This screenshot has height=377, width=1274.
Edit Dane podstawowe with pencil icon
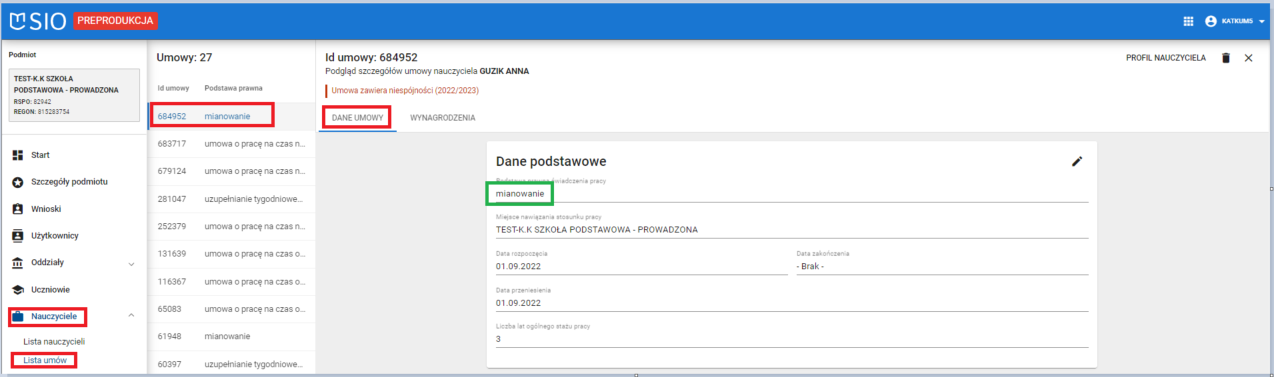coord(1077,161)
